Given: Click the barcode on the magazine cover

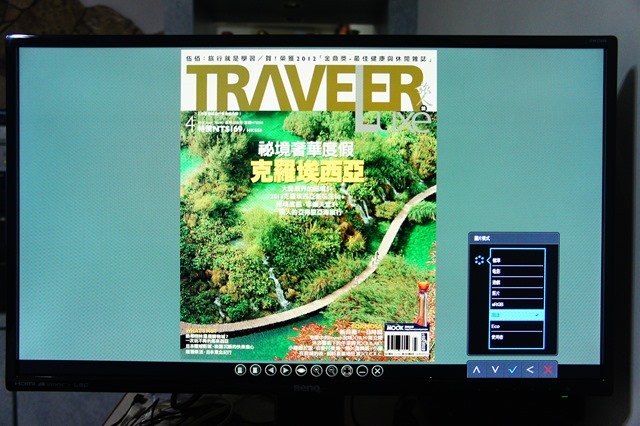Looking at the screenshot, I should (x=401, y=344).
